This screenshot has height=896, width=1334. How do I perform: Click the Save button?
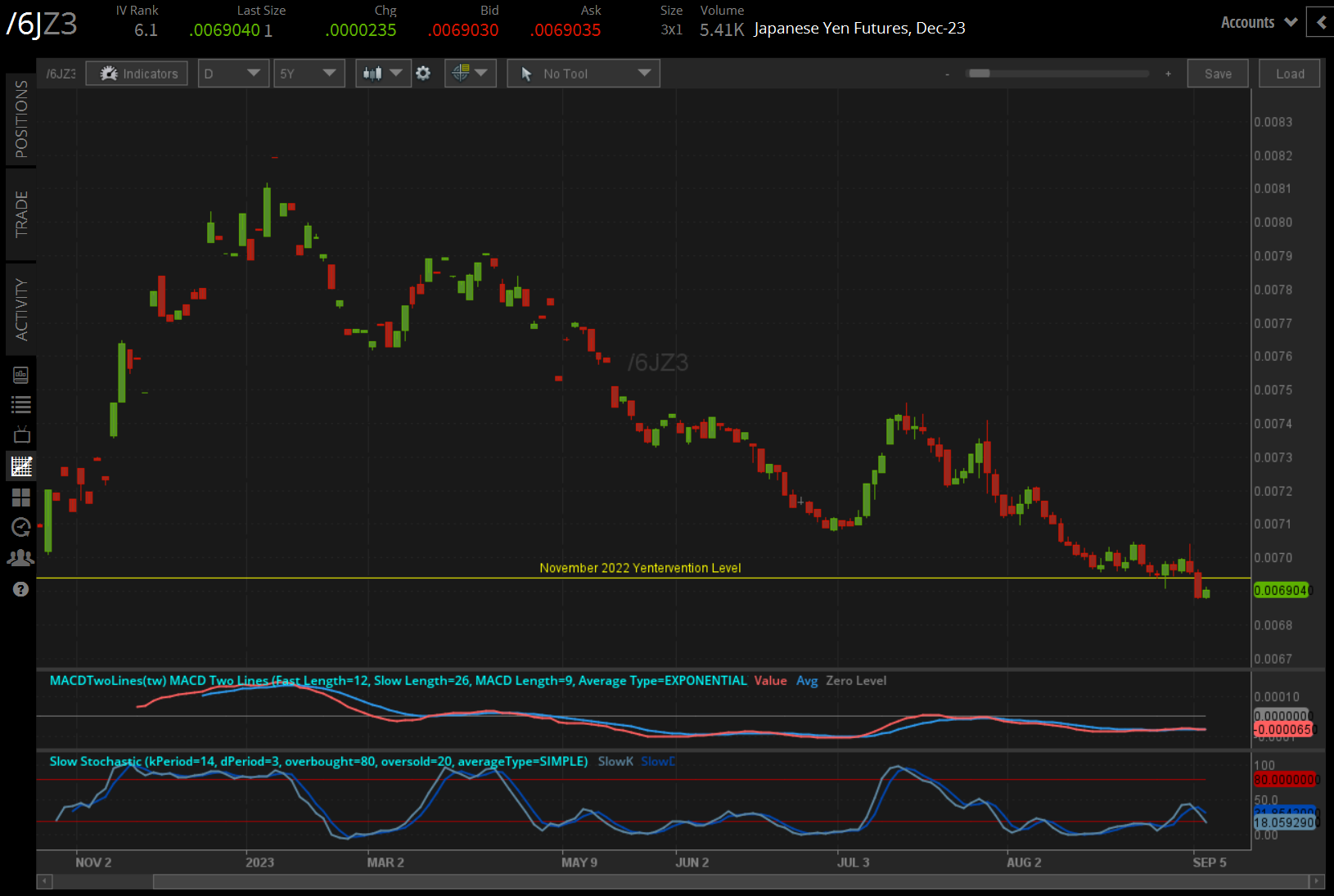pos(1217,74)
